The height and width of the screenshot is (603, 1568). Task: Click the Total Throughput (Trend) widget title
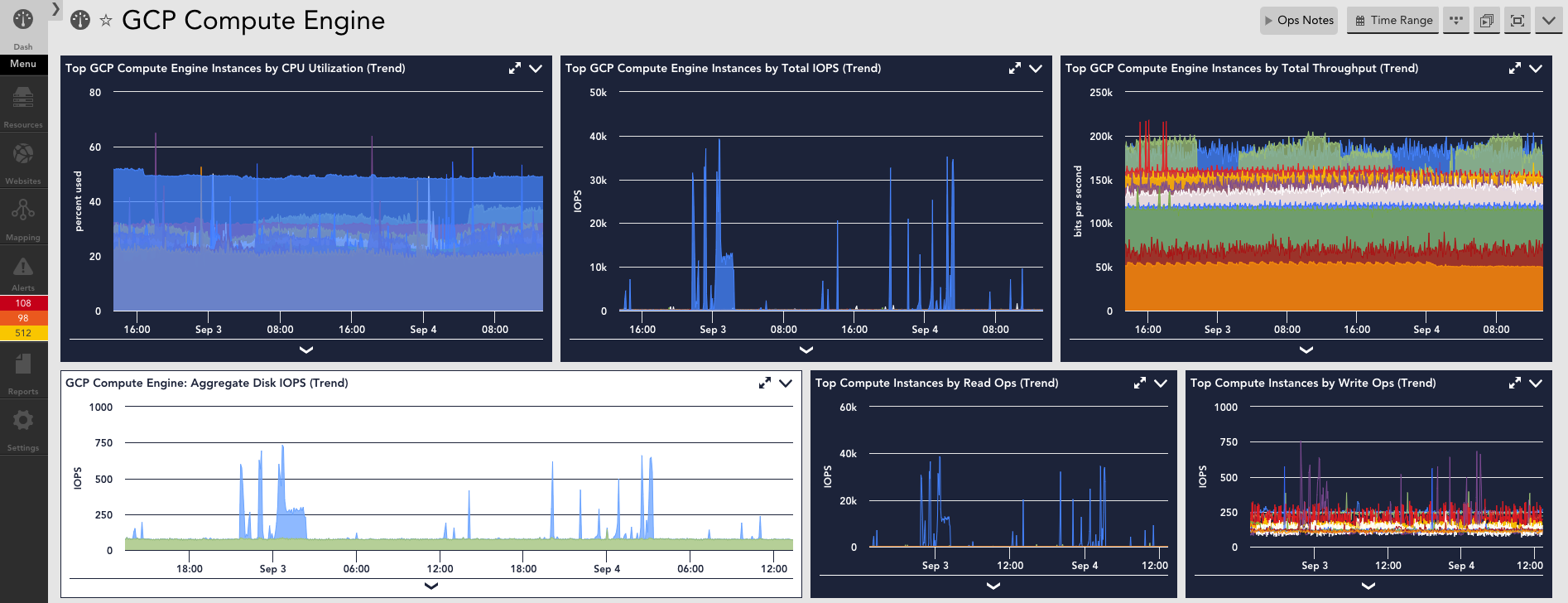pos(1242,69)
